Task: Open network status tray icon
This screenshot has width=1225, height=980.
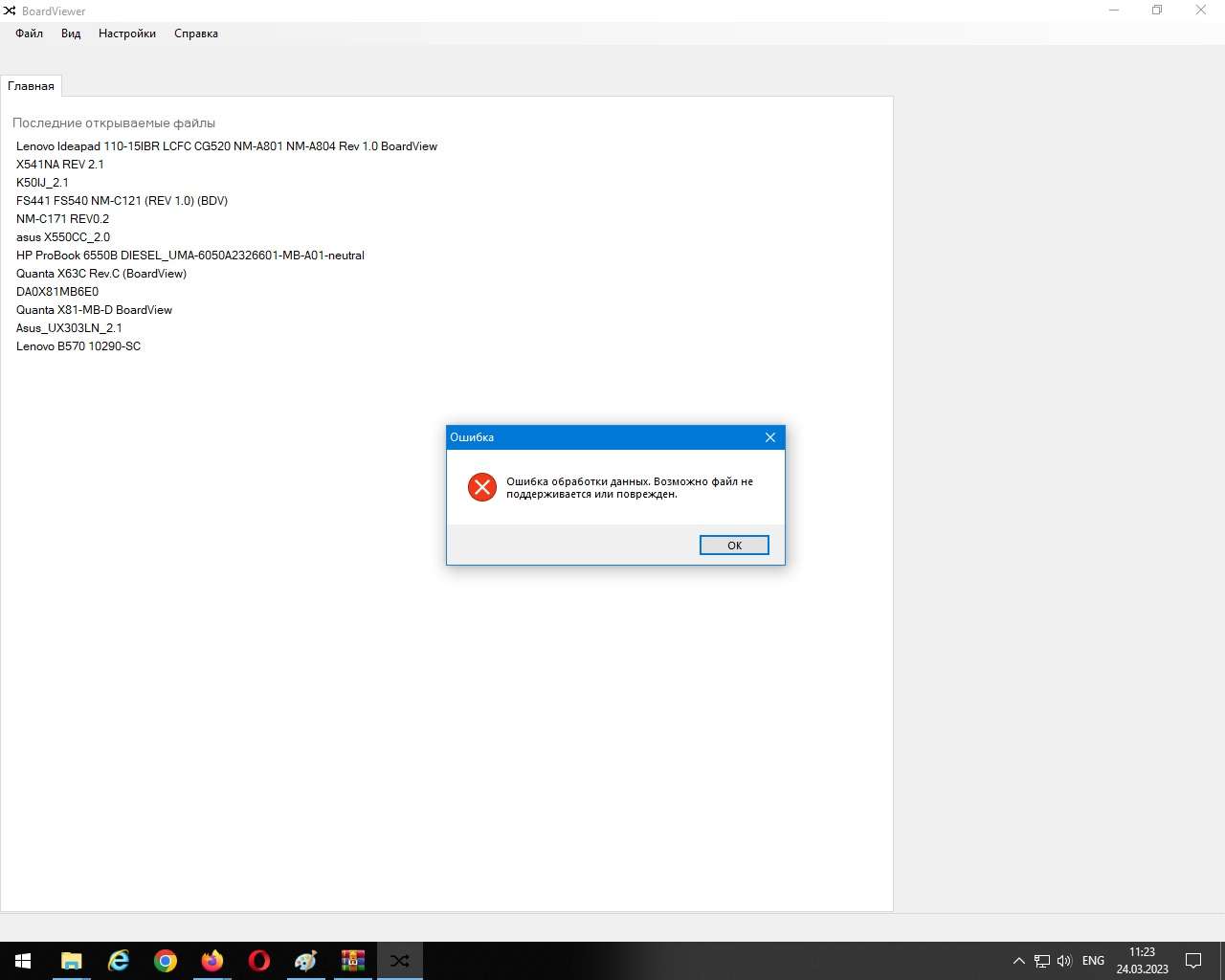Action: (1041, 961)
